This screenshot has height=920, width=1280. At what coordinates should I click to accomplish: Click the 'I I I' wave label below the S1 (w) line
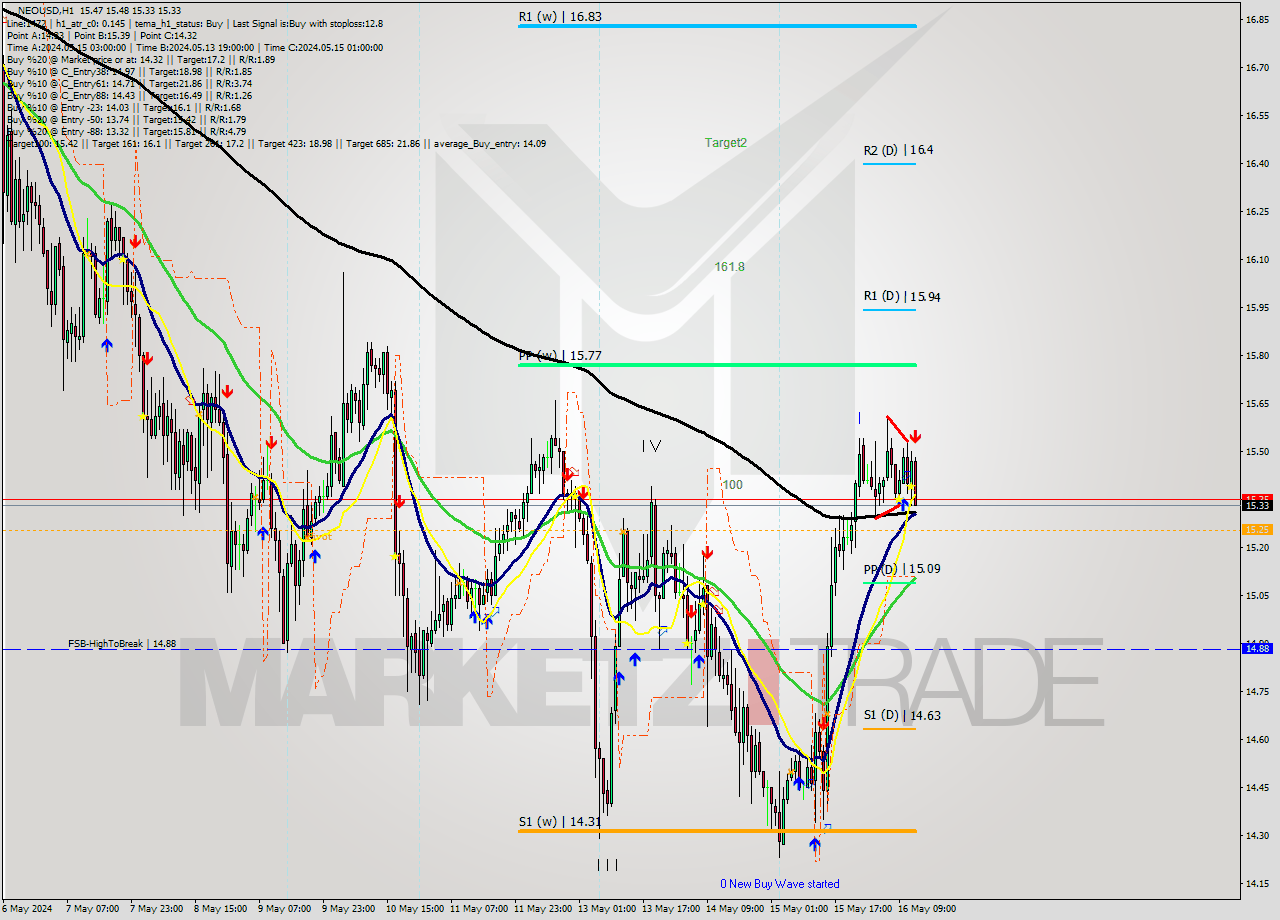pos(607,865)
